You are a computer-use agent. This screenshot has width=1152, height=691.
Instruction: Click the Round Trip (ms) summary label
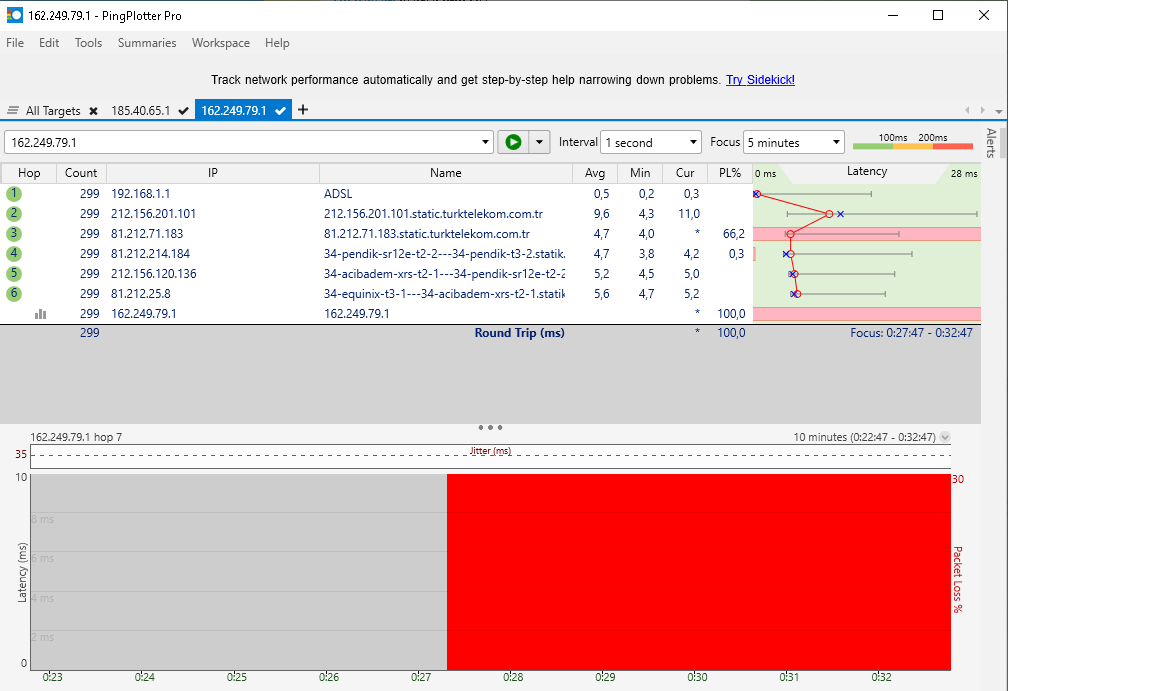[519, 333]
